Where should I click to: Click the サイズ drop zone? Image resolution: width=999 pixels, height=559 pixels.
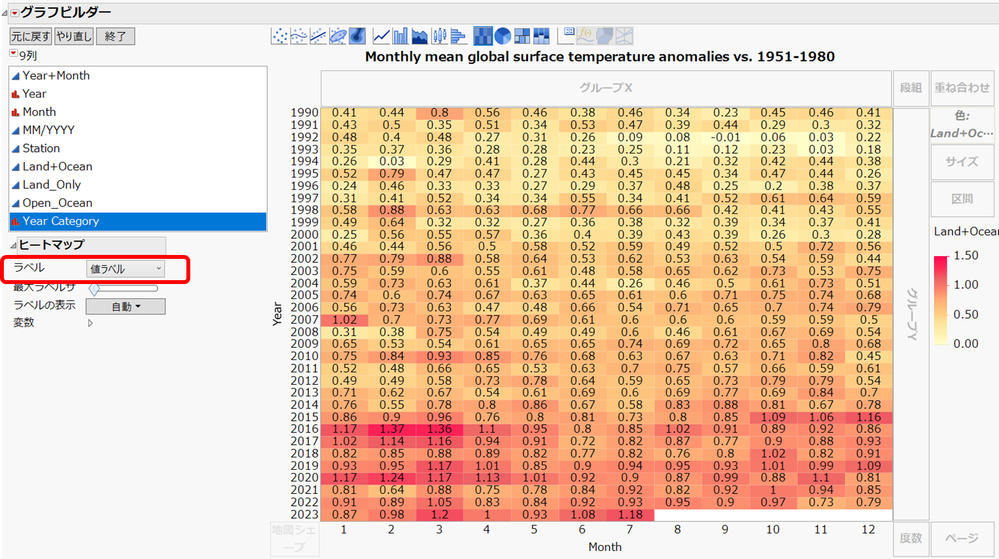(x=962, y=162)
